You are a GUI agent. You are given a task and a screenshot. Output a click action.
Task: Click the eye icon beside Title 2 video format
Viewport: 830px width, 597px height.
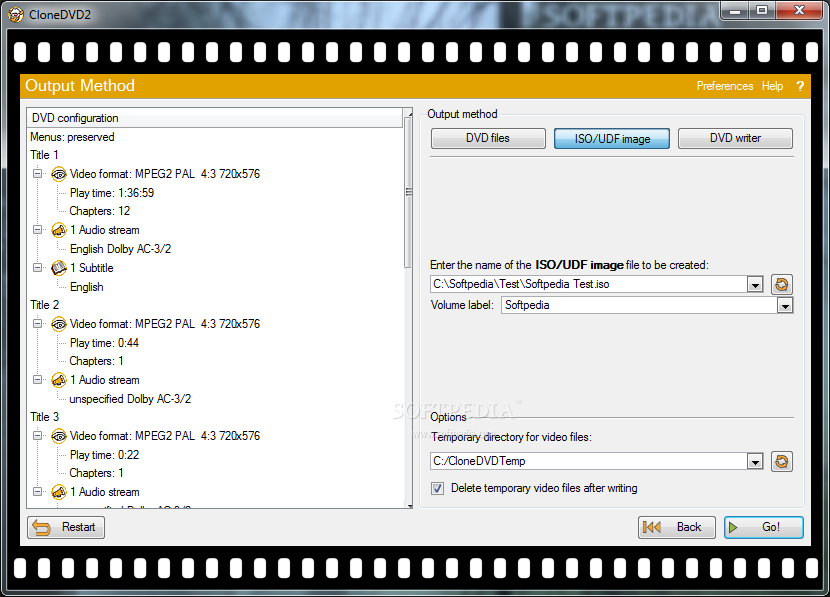(x=59, y=323)
